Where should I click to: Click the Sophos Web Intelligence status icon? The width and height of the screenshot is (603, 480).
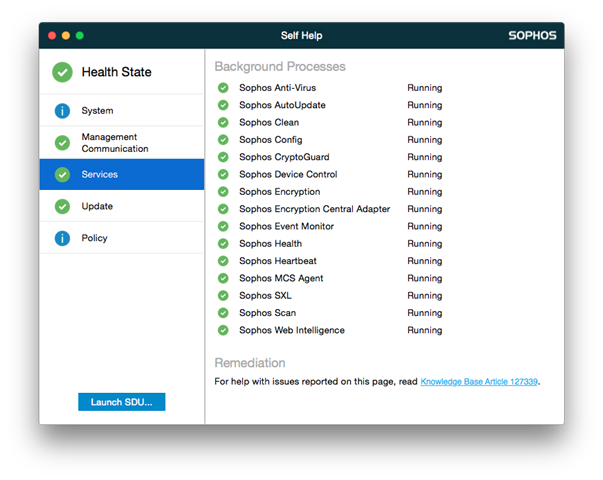click(223, 330)
